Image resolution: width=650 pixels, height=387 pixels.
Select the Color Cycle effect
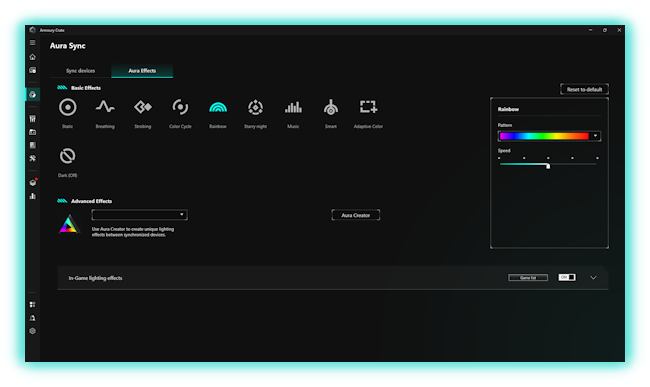coord(180,107)
